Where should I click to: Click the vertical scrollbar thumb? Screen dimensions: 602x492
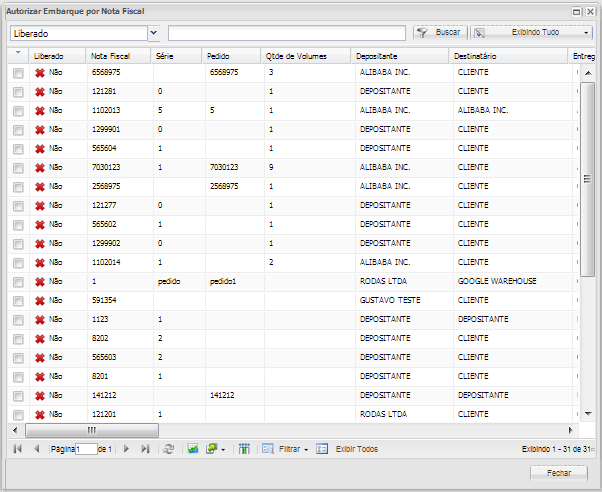coord(587,179)
